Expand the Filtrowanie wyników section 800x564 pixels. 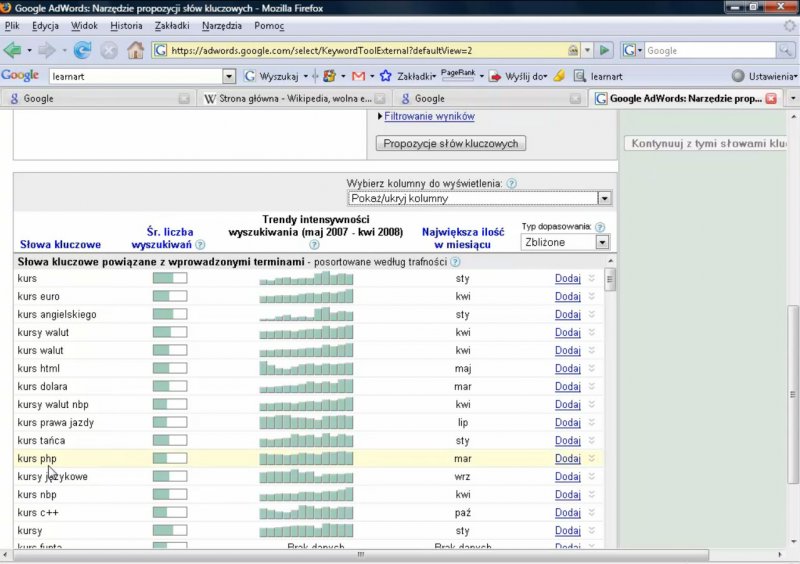click(429, 117)
